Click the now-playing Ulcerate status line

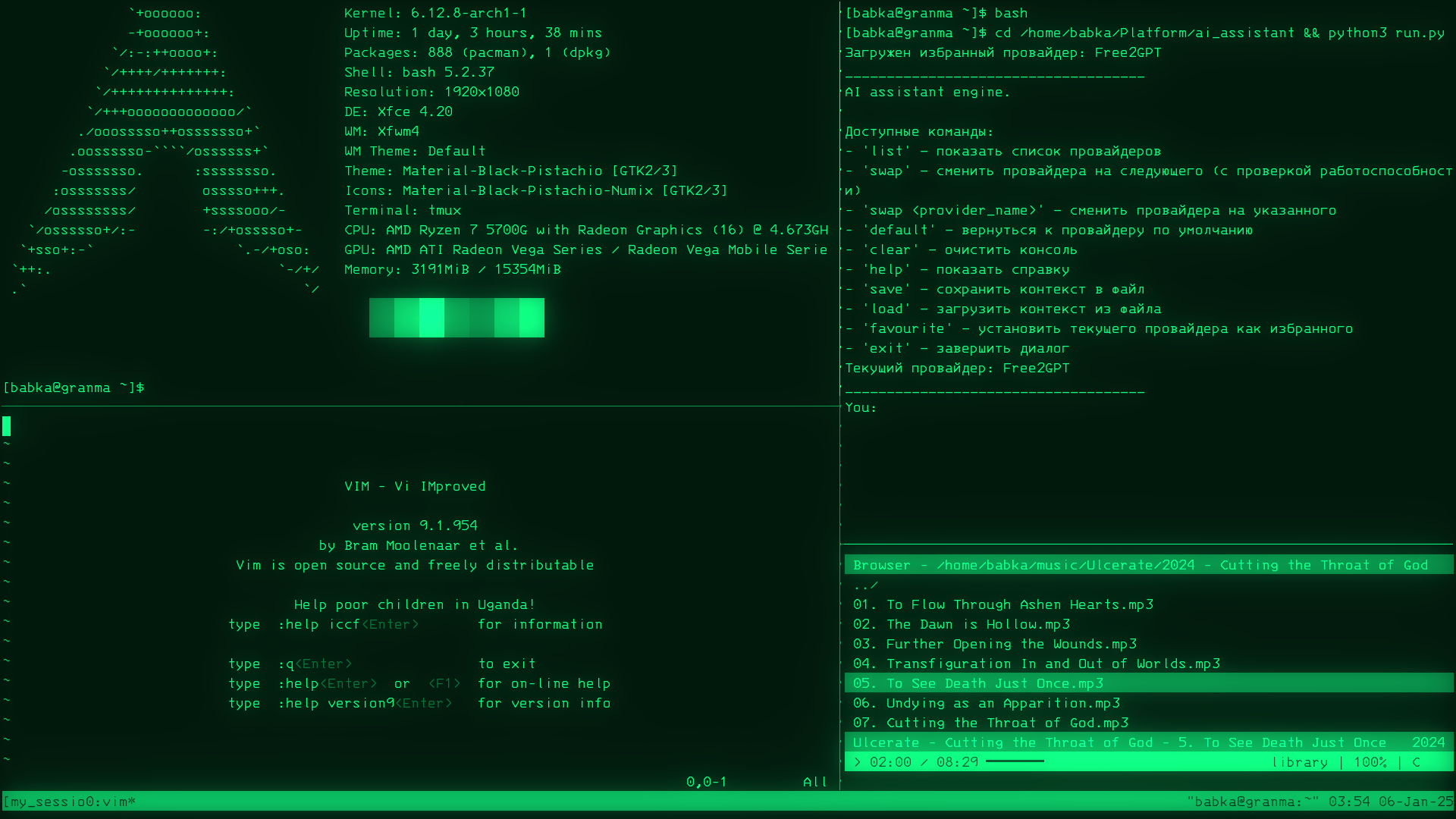click(x=1149, y=742)
